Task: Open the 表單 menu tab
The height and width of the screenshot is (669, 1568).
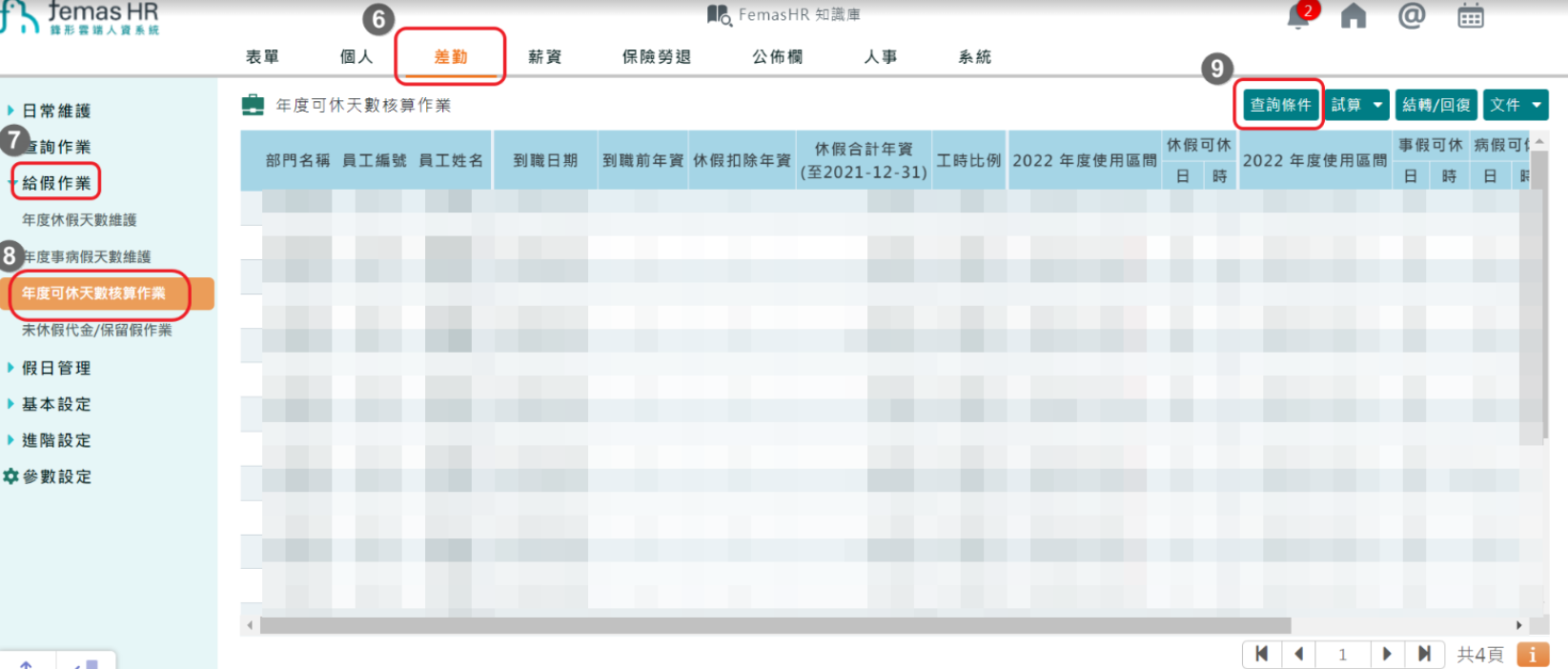Action: [x=263, y=57]
